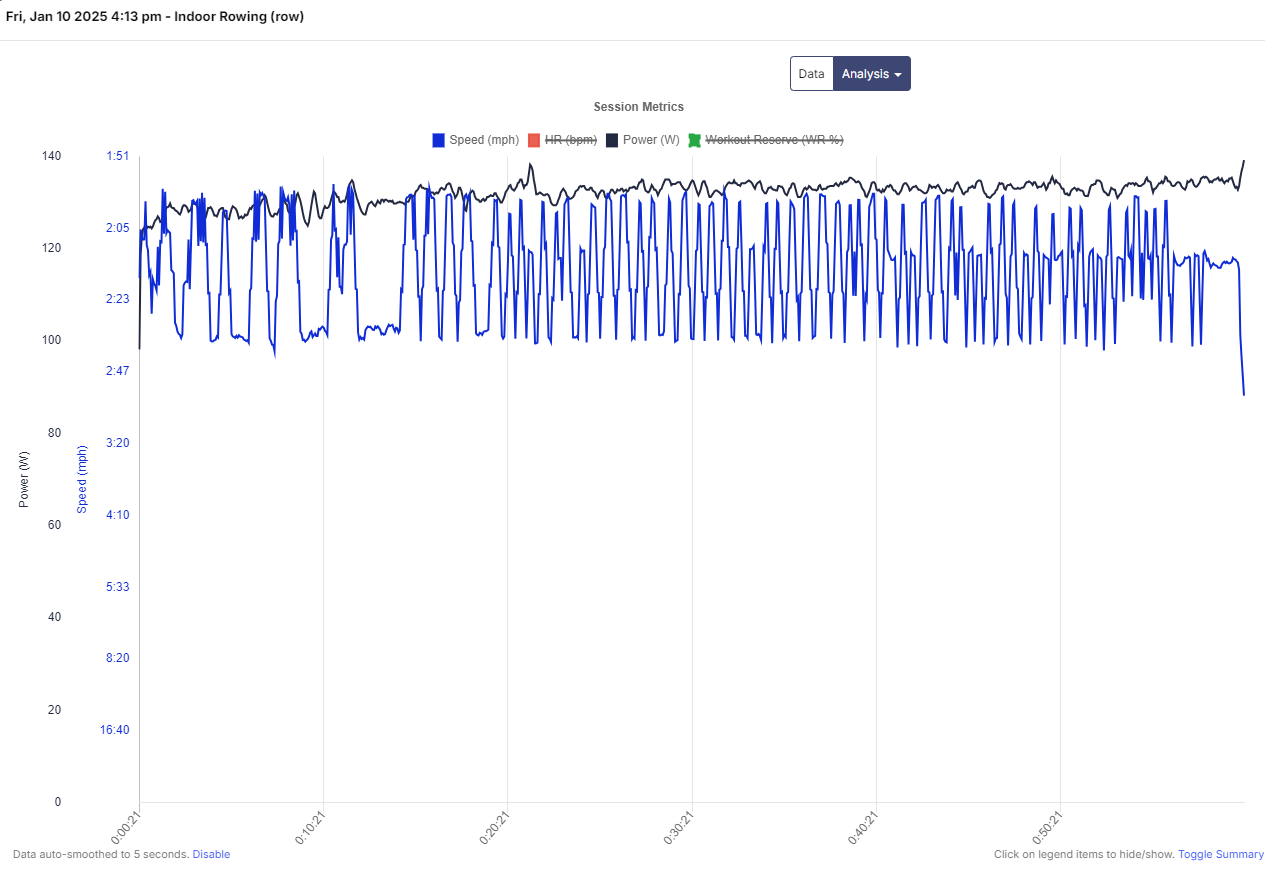Click the 20 power axis value
The image size is (1265, 881).
pyautogui.click(x=54, y=710)
